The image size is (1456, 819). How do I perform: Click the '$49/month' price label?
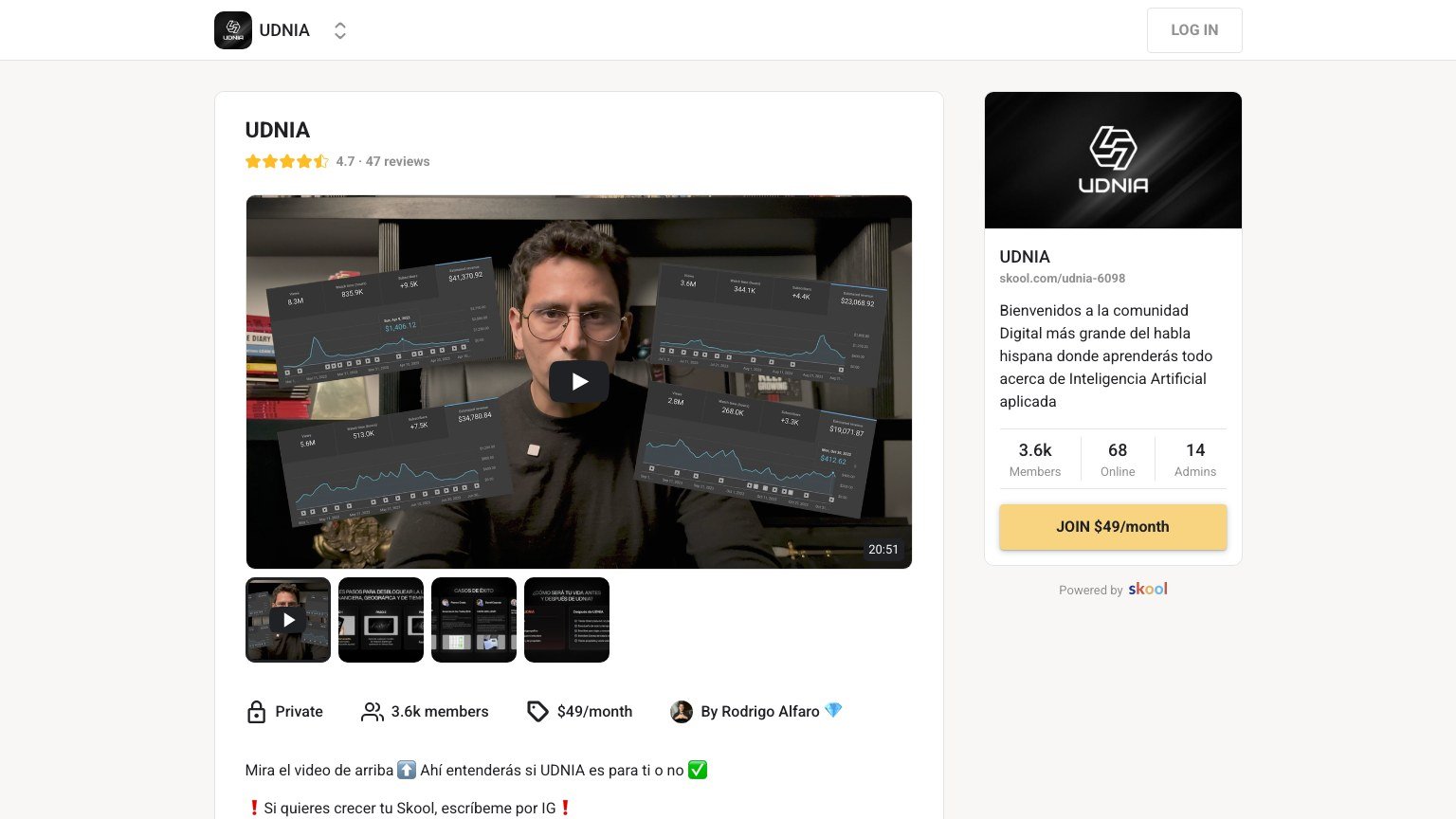594,712
